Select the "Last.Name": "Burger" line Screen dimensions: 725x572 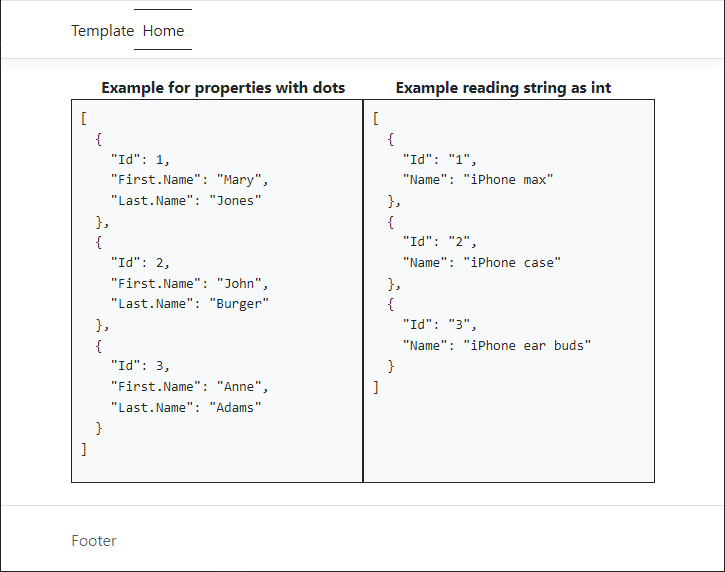[x=189, y=304]
